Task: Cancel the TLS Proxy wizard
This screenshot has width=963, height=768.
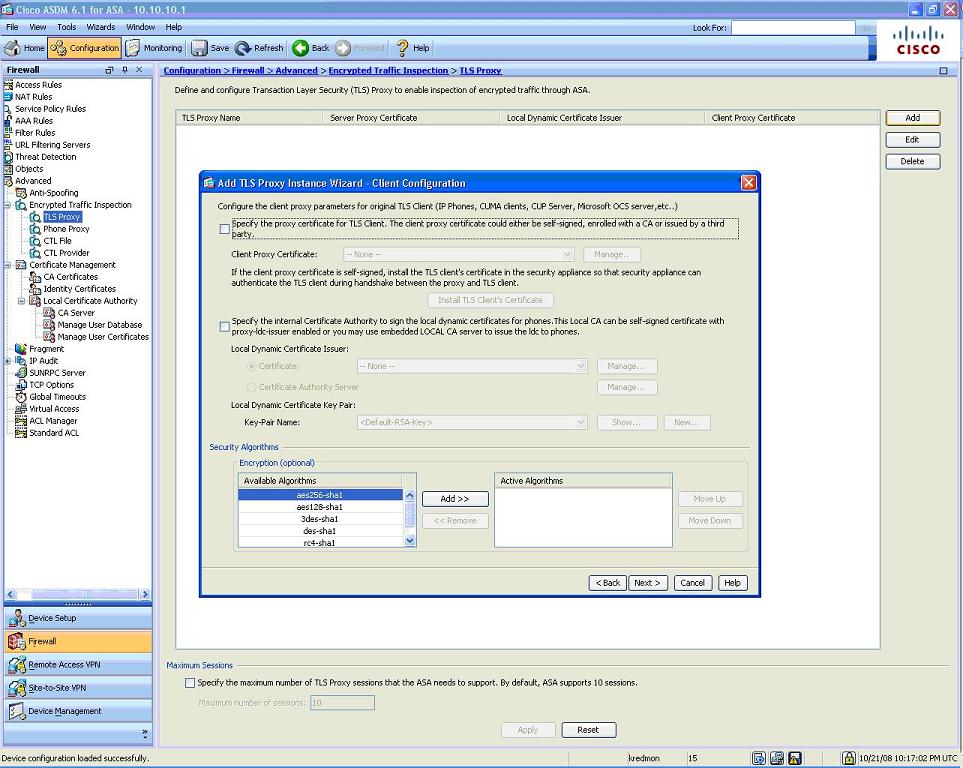Action: click(x=693, y=583)
